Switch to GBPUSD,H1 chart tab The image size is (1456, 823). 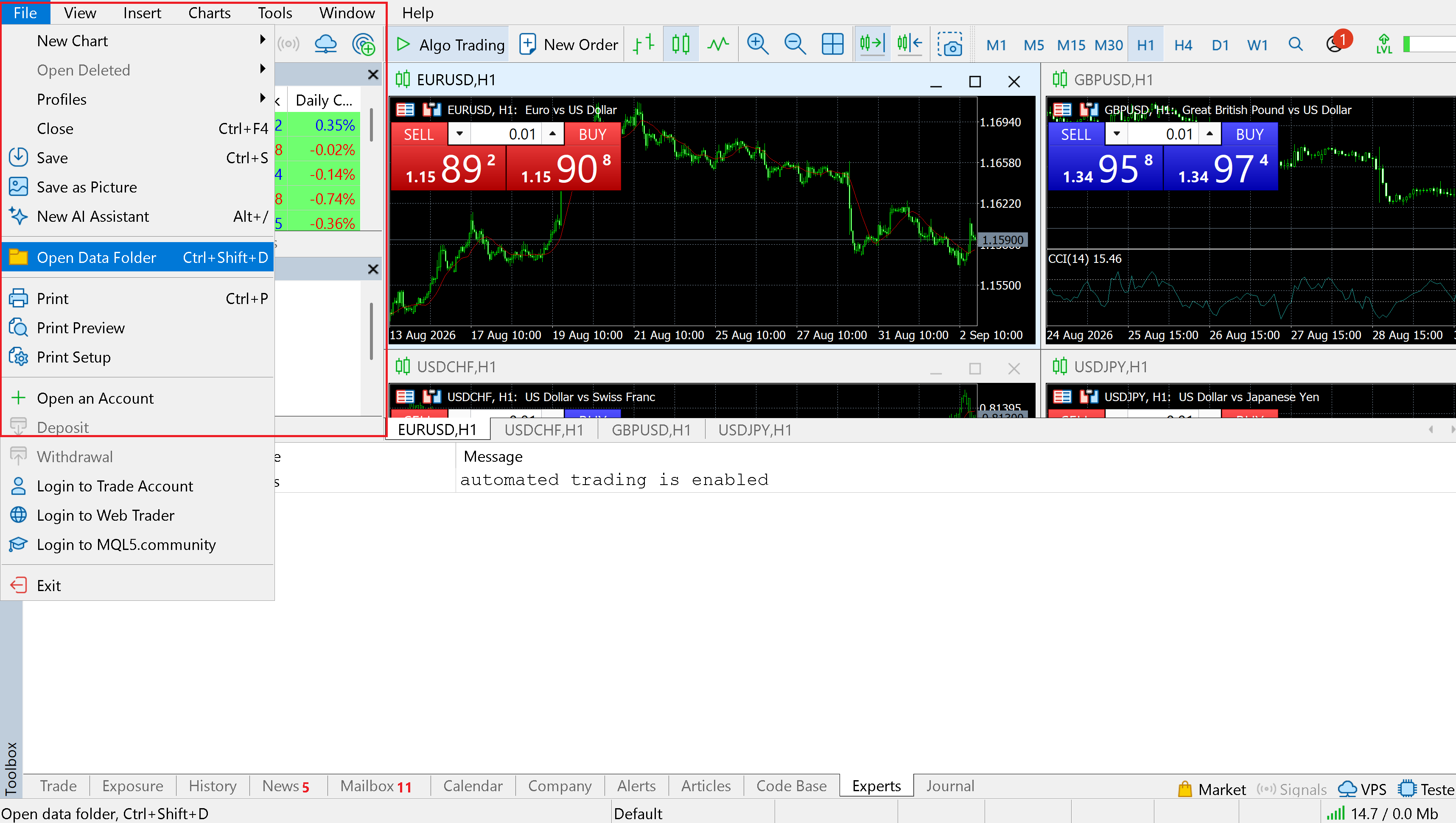(651, 430)
